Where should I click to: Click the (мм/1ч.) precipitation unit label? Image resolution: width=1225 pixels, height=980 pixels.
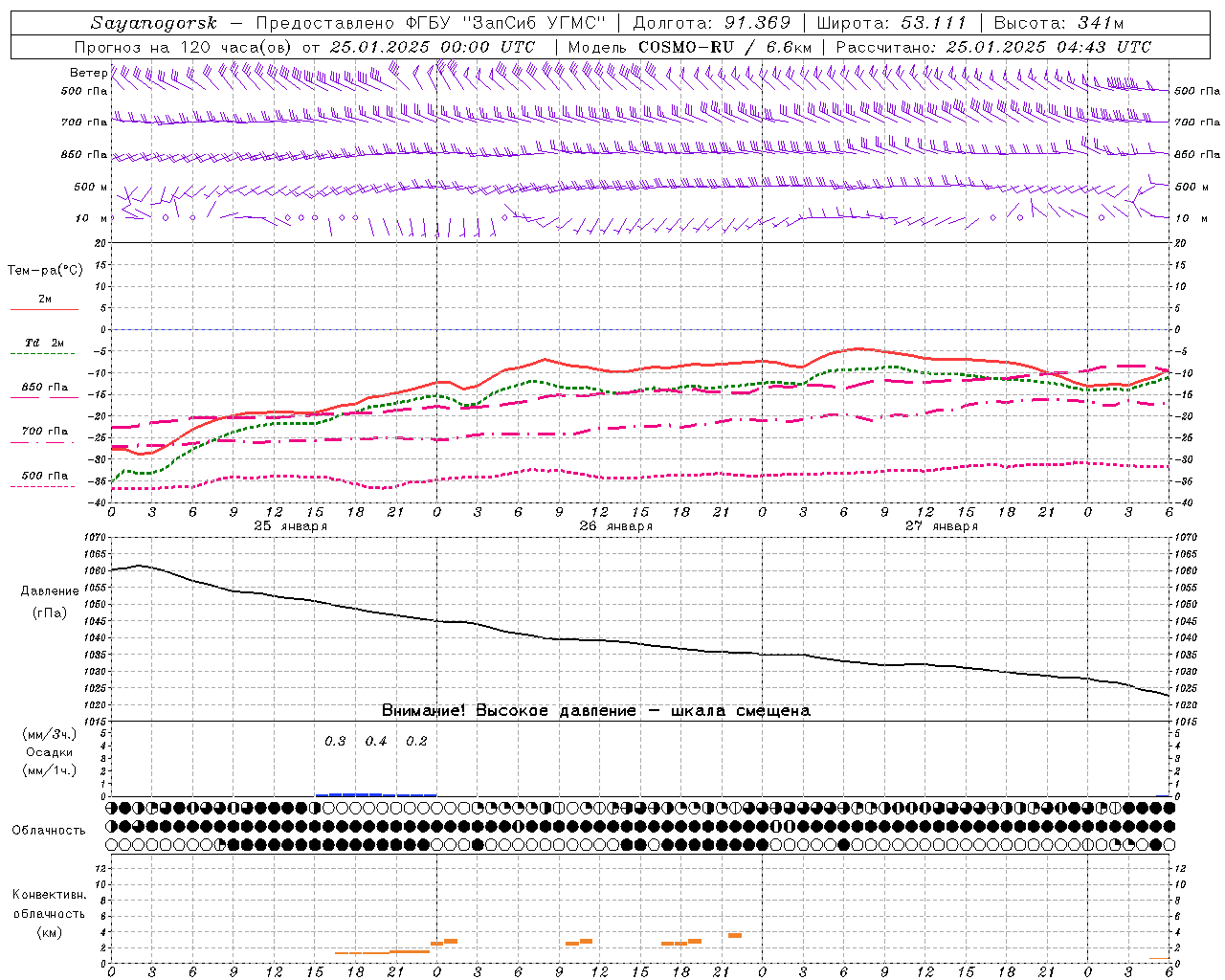point(50,770)
